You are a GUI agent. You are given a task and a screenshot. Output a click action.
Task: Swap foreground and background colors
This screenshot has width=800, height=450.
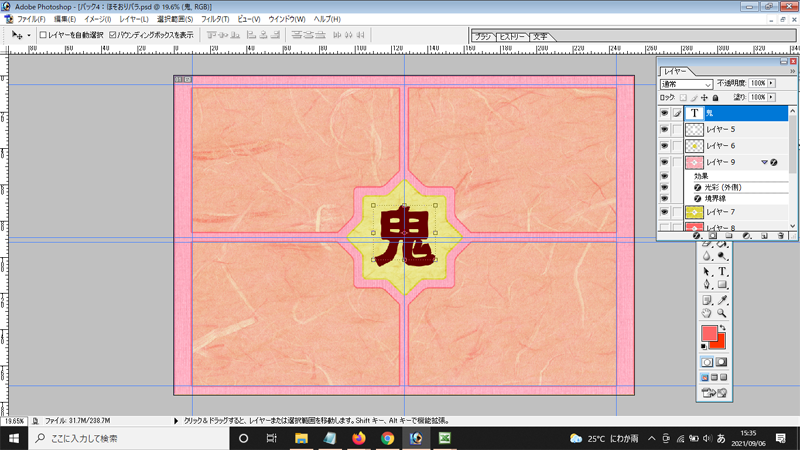point(722,328)
